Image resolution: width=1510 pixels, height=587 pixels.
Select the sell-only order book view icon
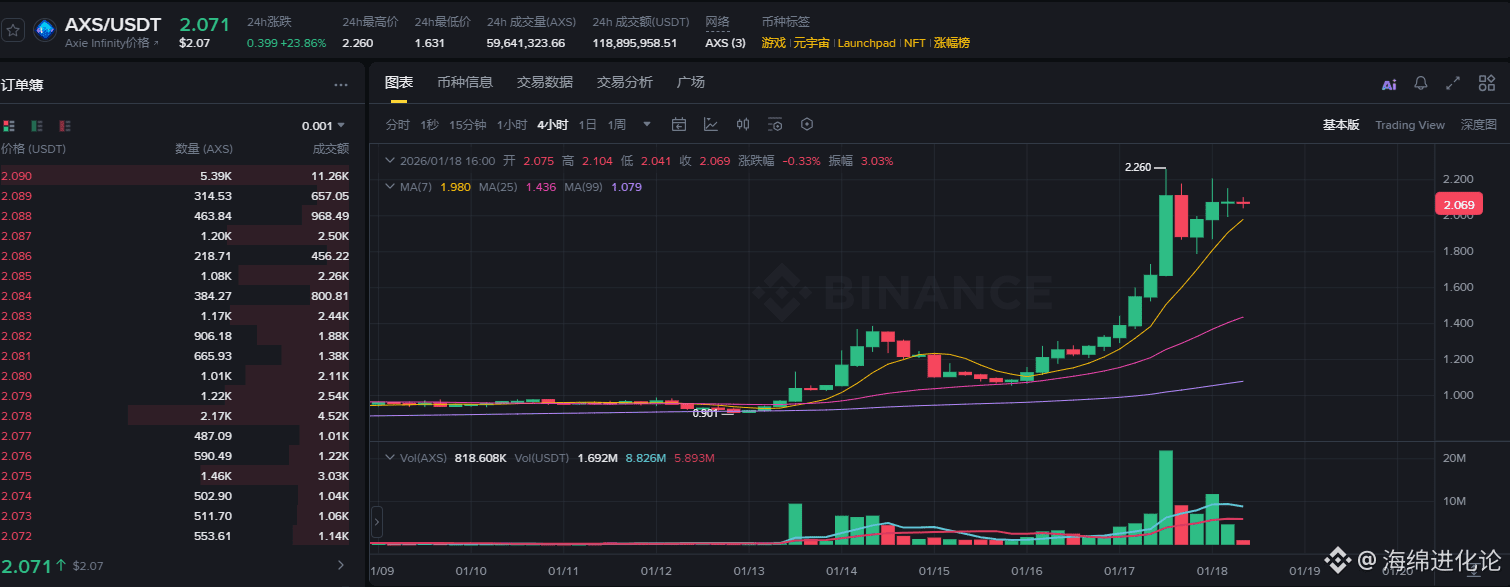pos(63,125)
